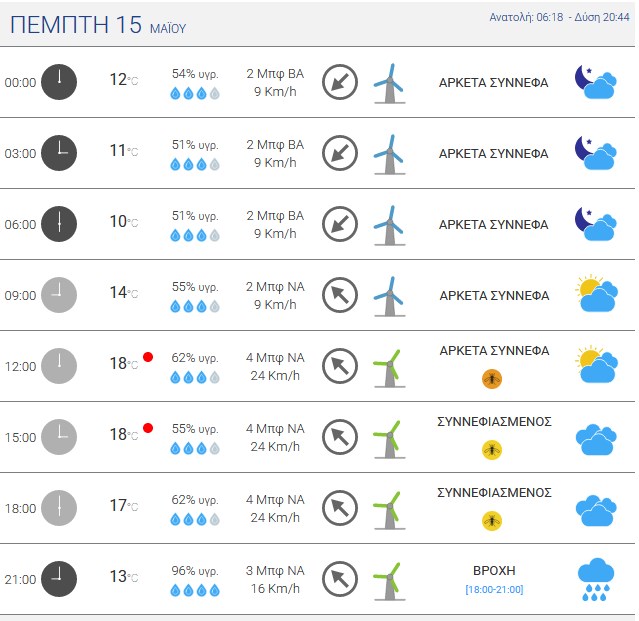Click the orange bee icon at 12:00
Viewport: 639px width, 621px height.
click(x=492, y=379)
